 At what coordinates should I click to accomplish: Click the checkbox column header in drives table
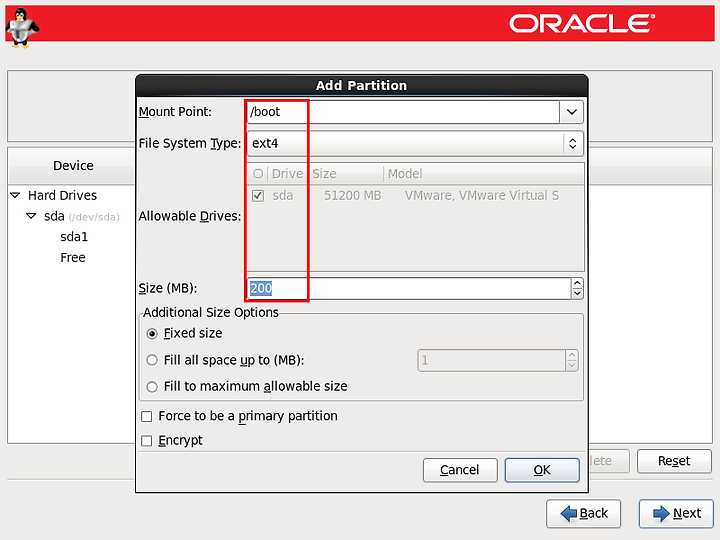[258, 174]
